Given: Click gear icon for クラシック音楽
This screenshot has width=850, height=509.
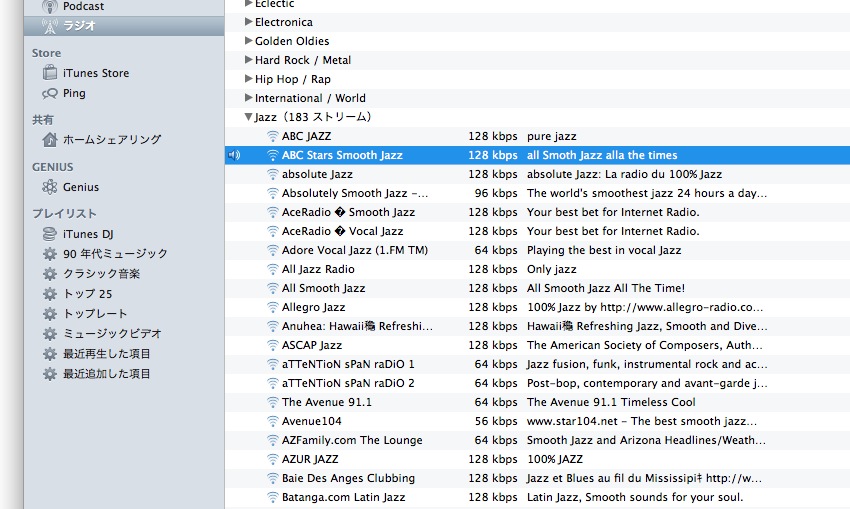Looking at the screenshot, I should click(50, 274).
